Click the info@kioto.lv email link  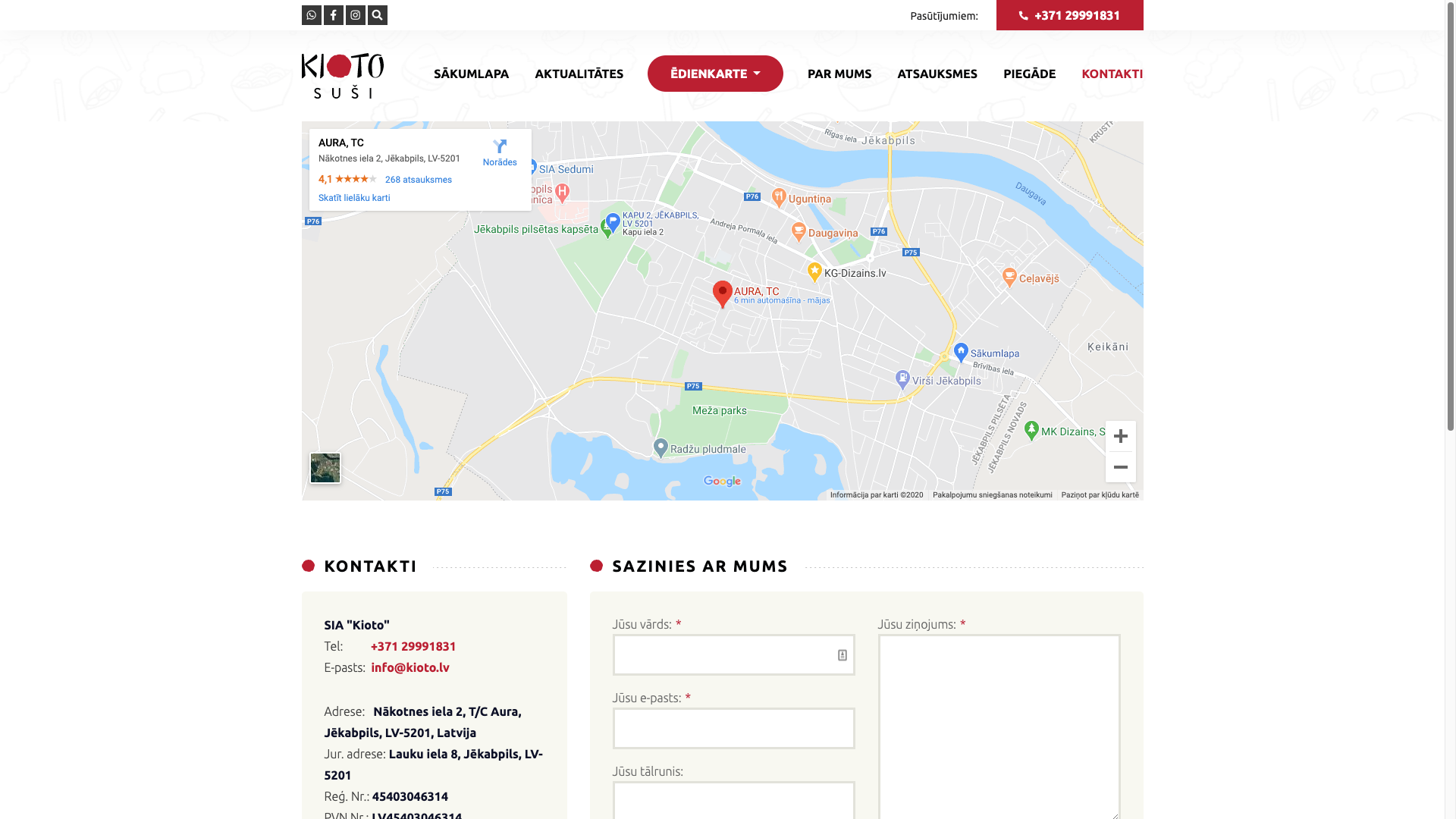(409, 667)
